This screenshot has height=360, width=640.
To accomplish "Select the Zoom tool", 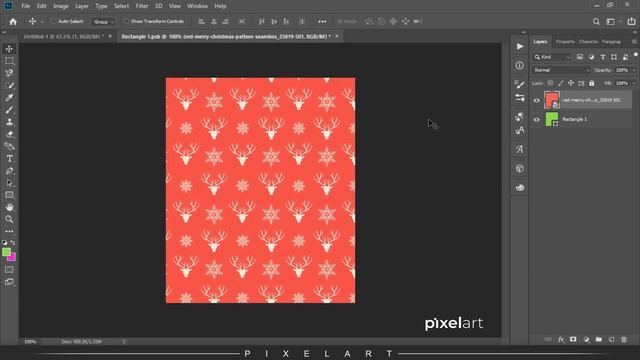I will click(x=9, y=220).
